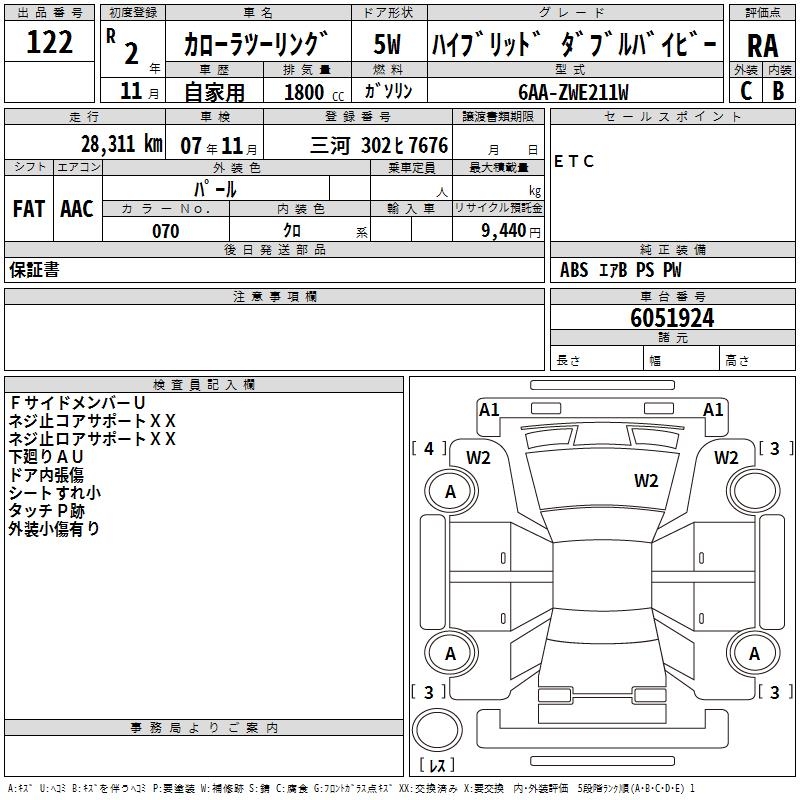
Task: Click door shape value "5W"
Action: pyautogui.click(x=388, y=44)
